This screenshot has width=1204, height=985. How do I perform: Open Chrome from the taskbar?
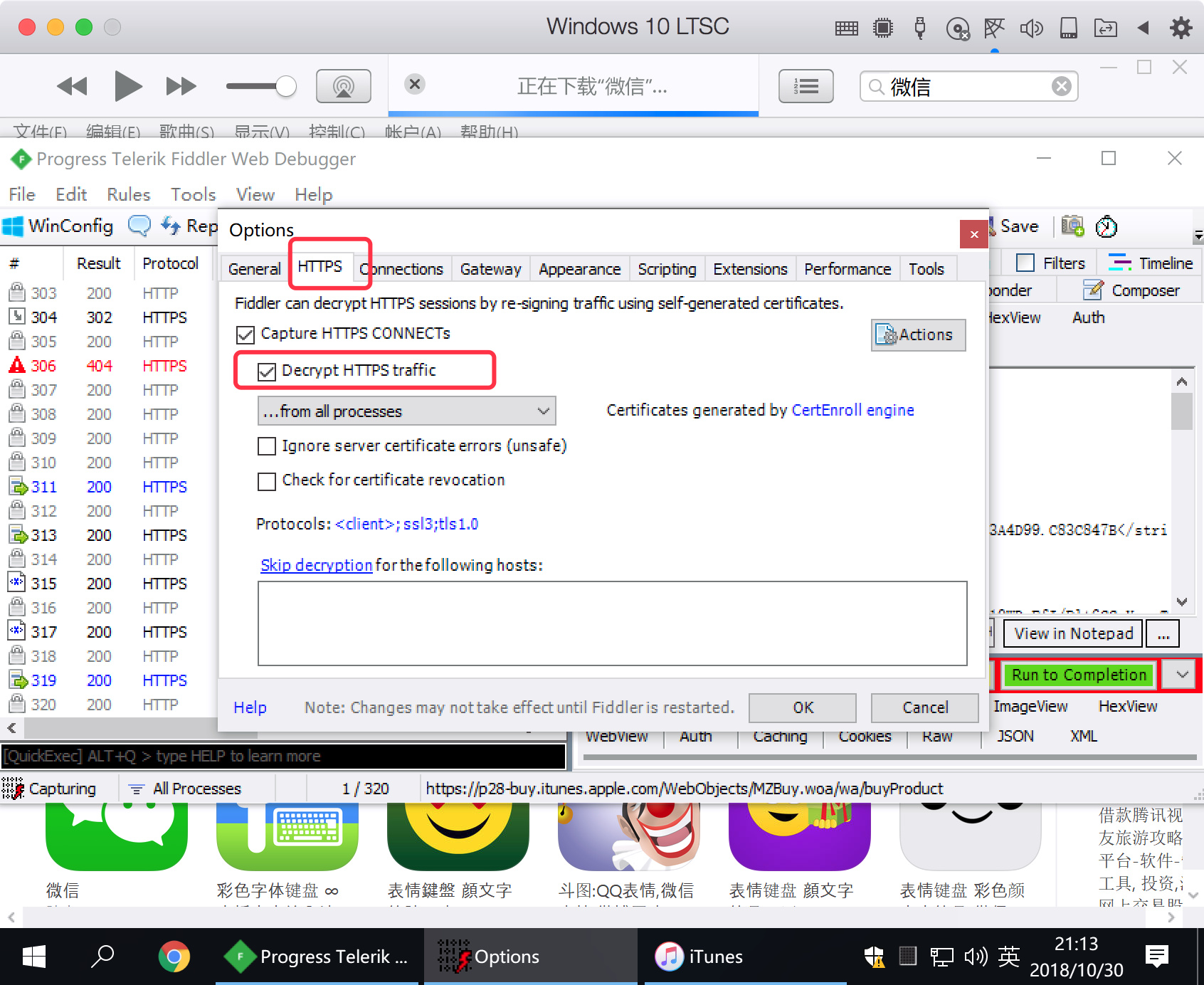(174, 957)
